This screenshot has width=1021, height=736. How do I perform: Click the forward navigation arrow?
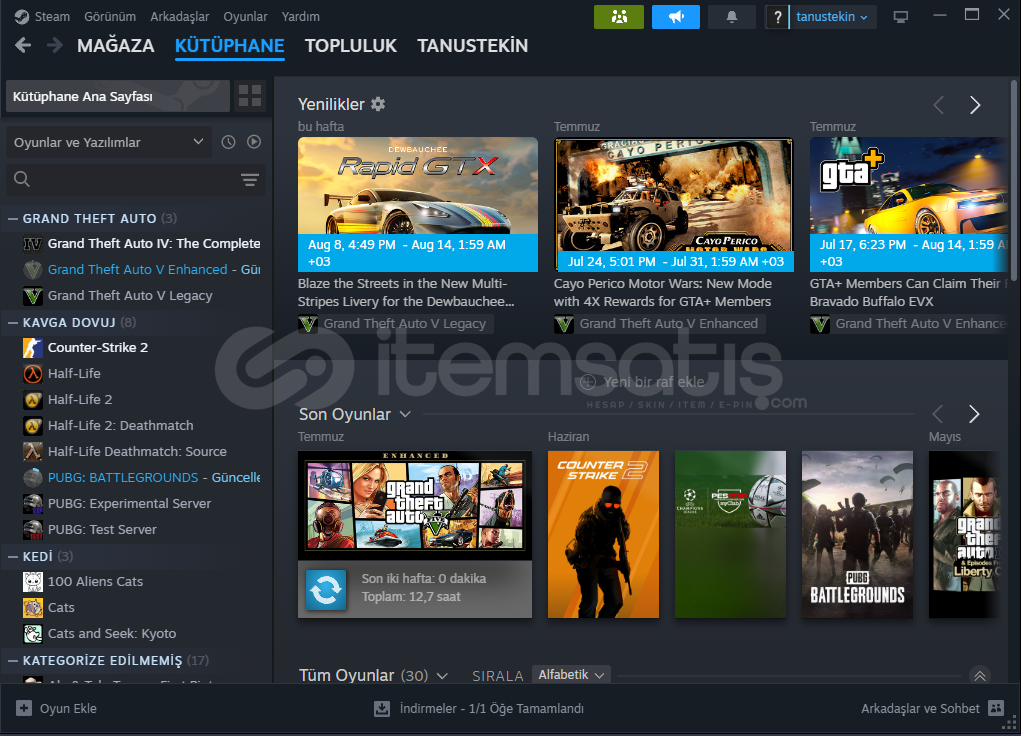pyautogui.click(x=55, y=46)
